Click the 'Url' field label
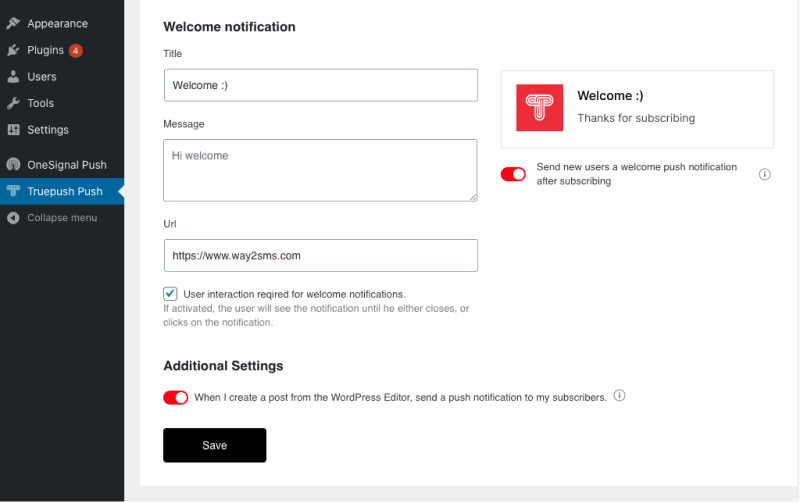The height and width of the screenshot is (502, 800). (170, 224)
